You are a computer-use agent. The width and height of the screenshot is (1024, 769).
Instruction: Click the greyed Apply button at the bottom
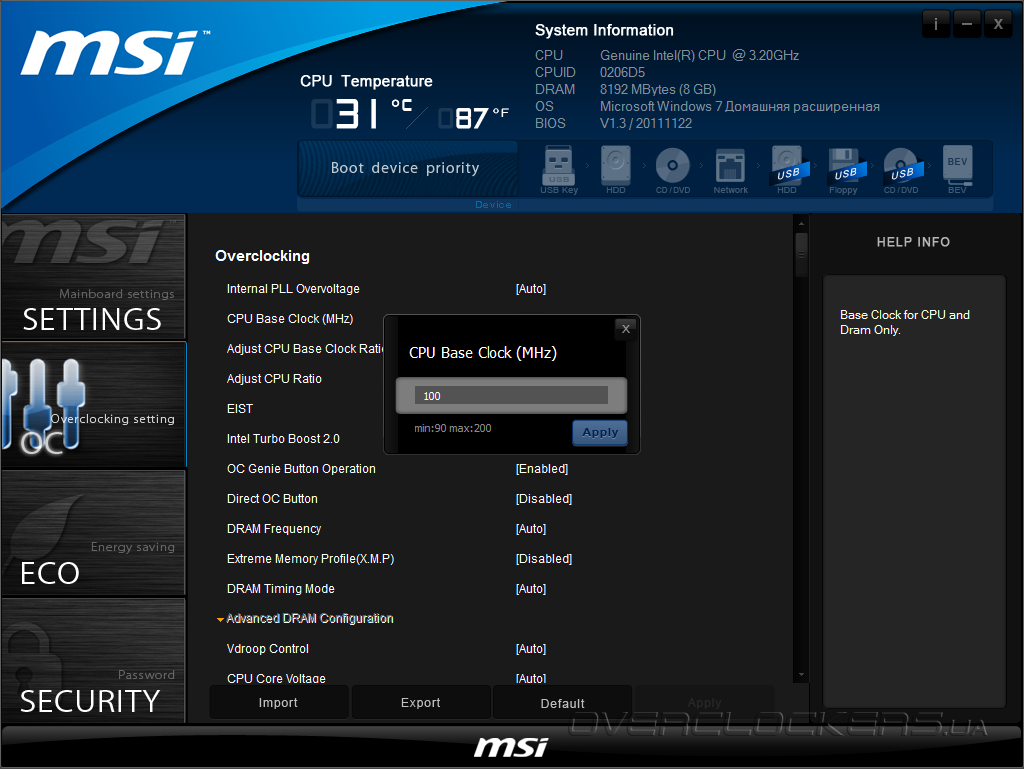pyautogui.click(x=704, y=702)
